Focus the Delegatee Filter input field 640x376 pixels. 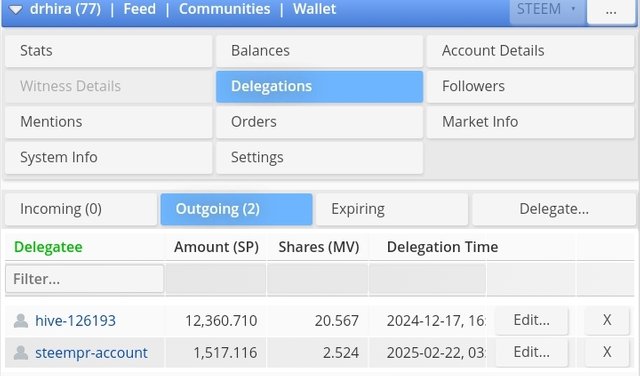84,279
